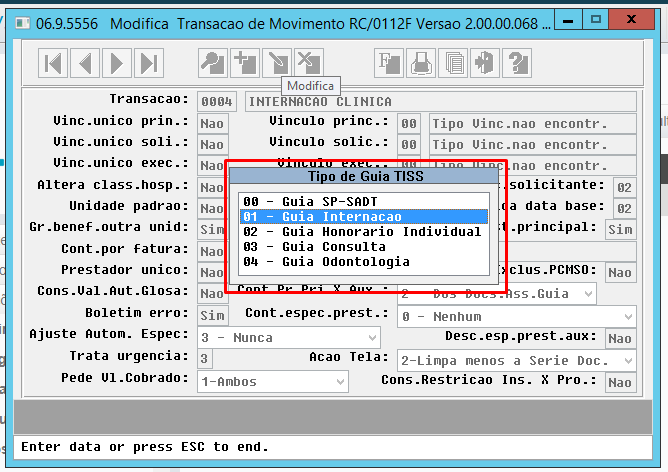Viewport: 668px width, 472px height.
Task: Click the printer icon
Action: pyautogui.click(x=421, y=63)
